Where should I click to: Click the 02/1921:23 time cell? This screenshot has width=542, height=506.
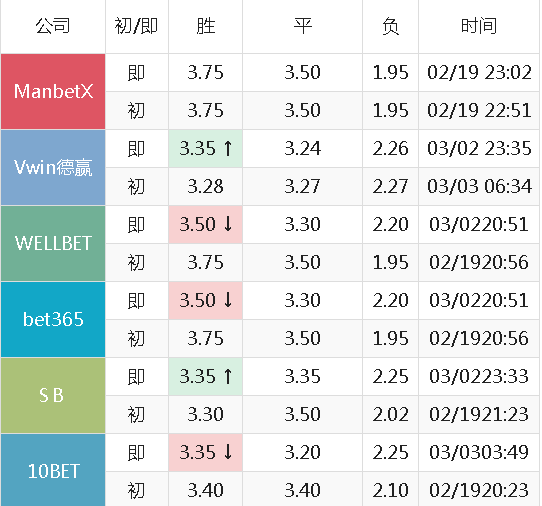click(x=479, y=415)
